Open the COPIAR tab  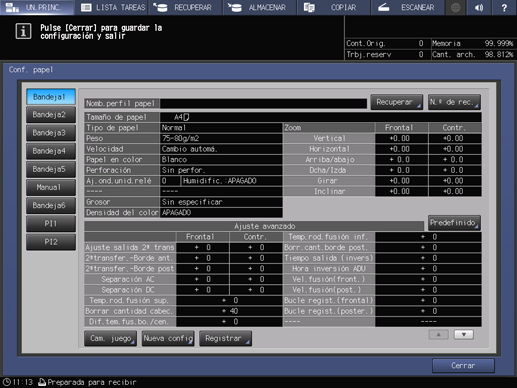click(x=334, y=7)
